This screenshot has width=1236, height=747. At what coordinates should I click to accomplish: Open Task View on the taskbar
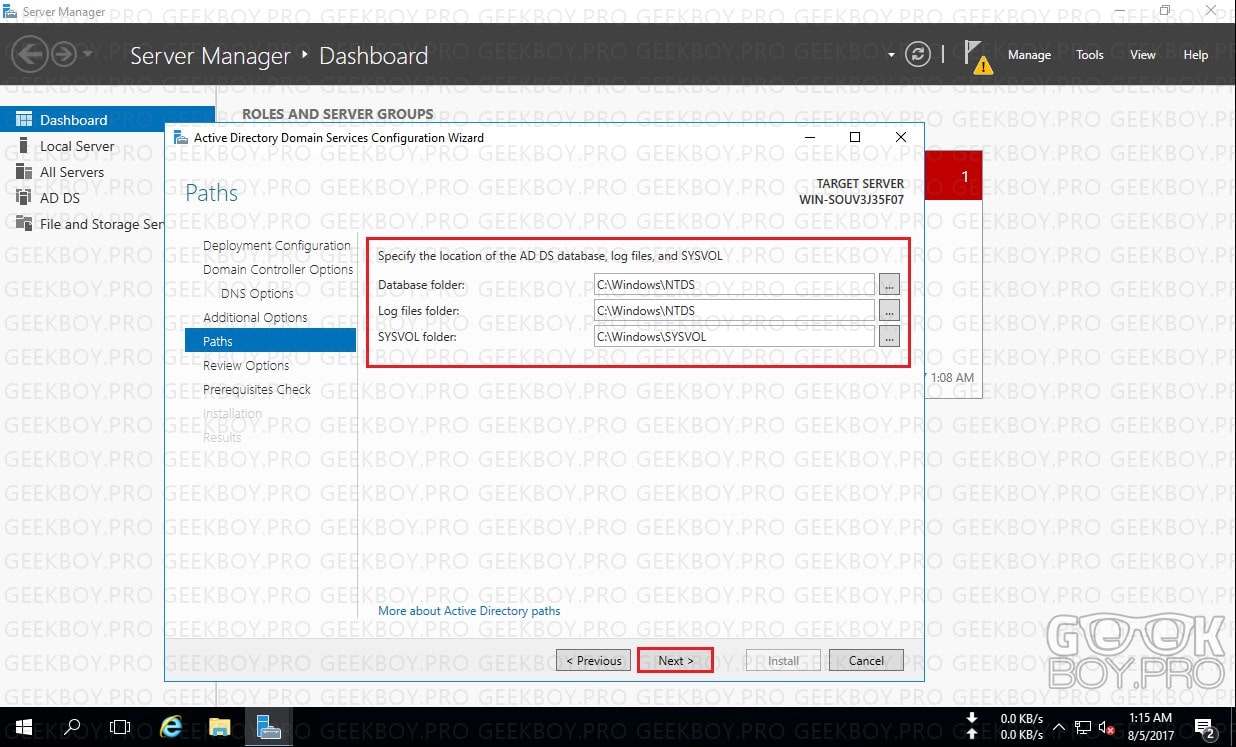point(120,727)
